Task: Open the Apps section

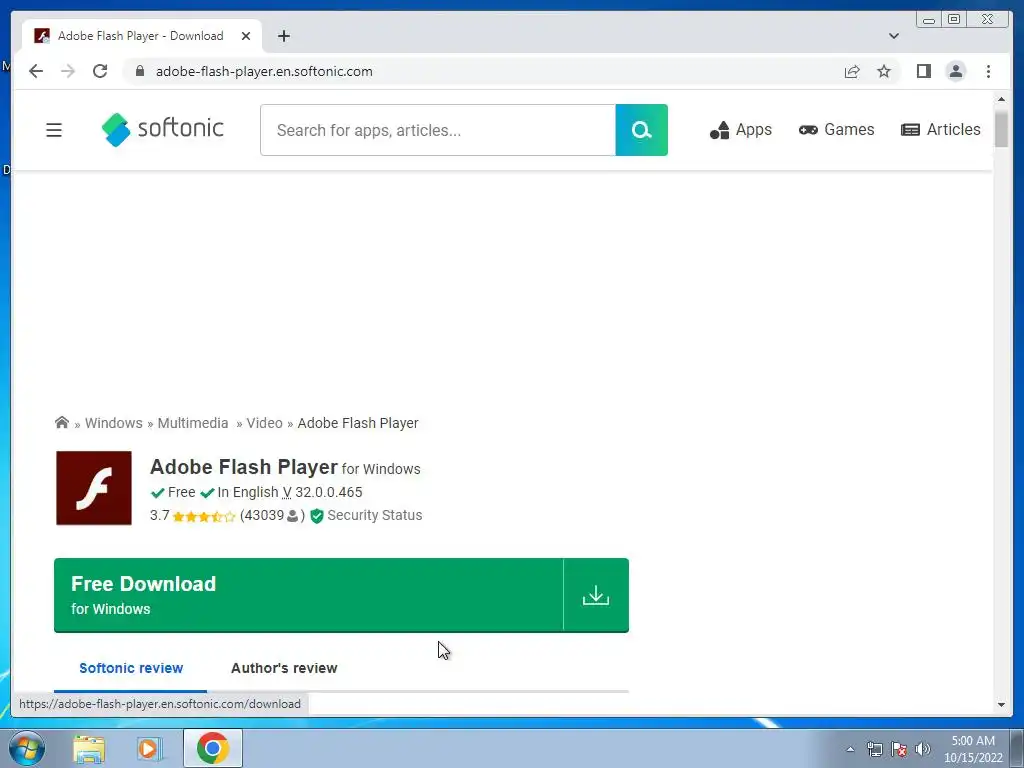Action: [741, 130]
